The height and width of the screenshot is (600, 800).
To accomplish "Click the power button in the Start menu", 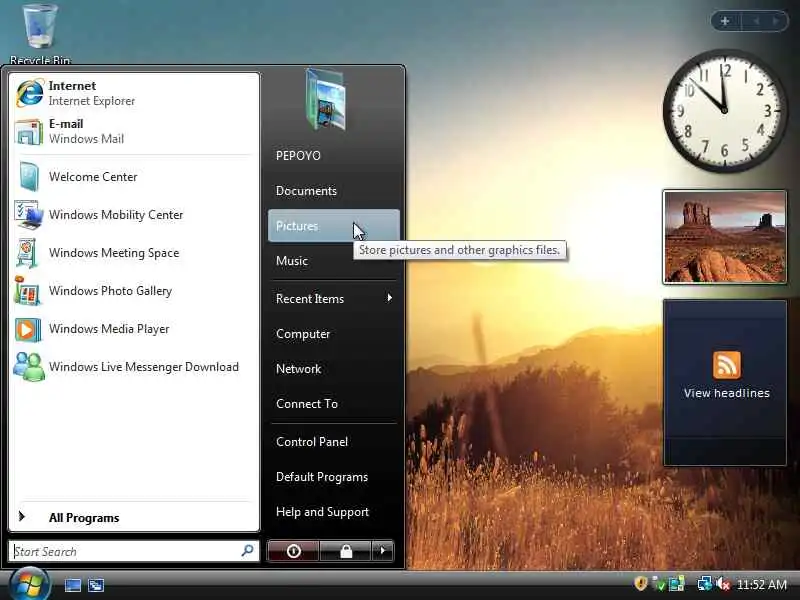I will (x=293, y=551).
